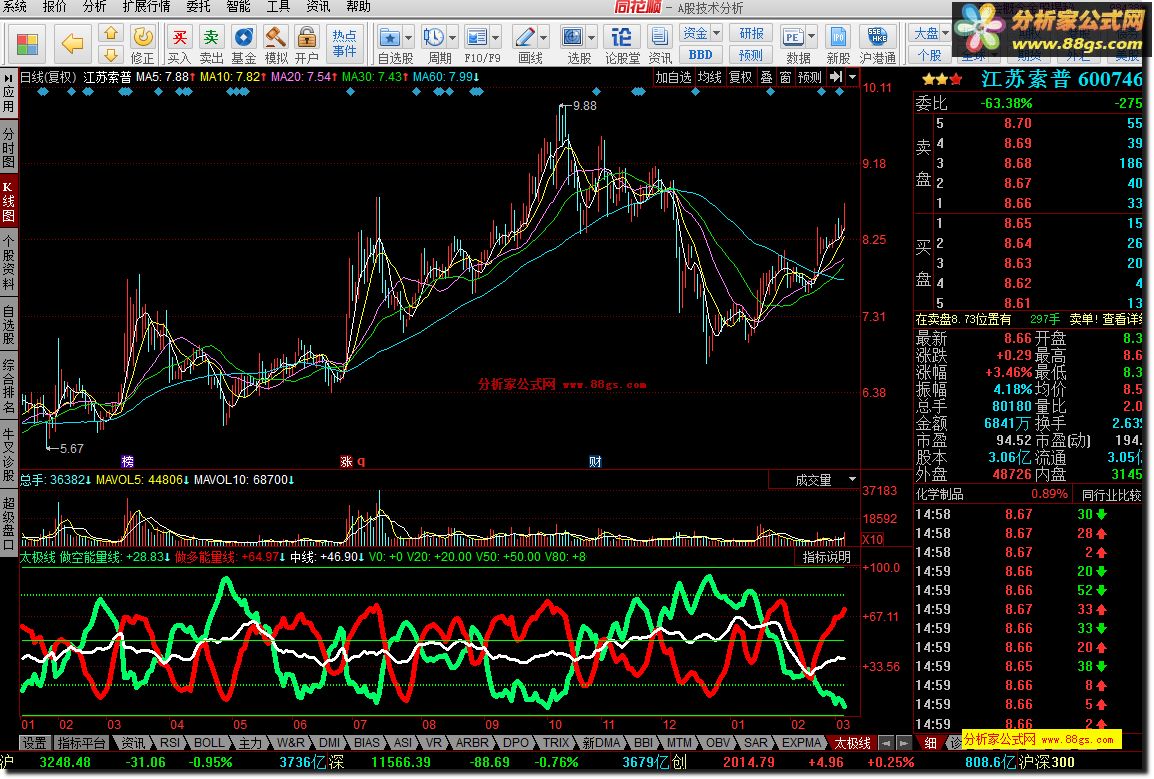This screenshot has width=1154, height=779.
Task: Expand the chart options arrow beside 预测
Action: tap(852, 77)
